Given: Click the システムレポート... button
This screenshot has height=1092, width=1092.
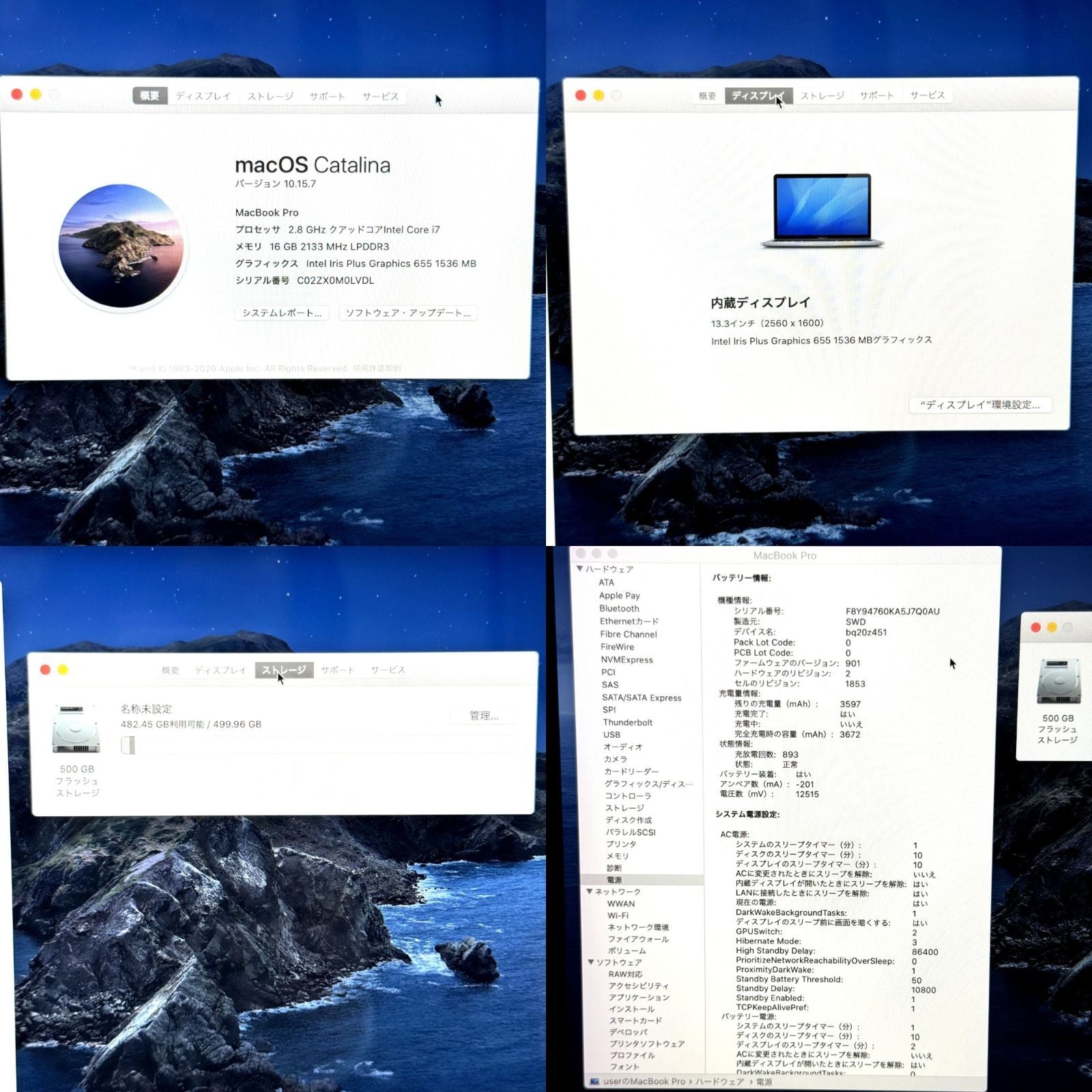Looking at the screenshot, I should coord(282,313).
